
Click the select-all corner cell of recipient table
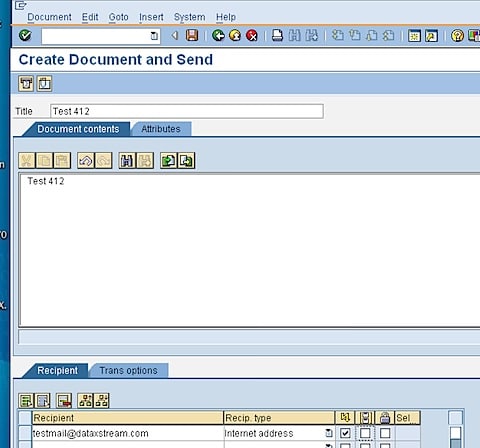25,417
